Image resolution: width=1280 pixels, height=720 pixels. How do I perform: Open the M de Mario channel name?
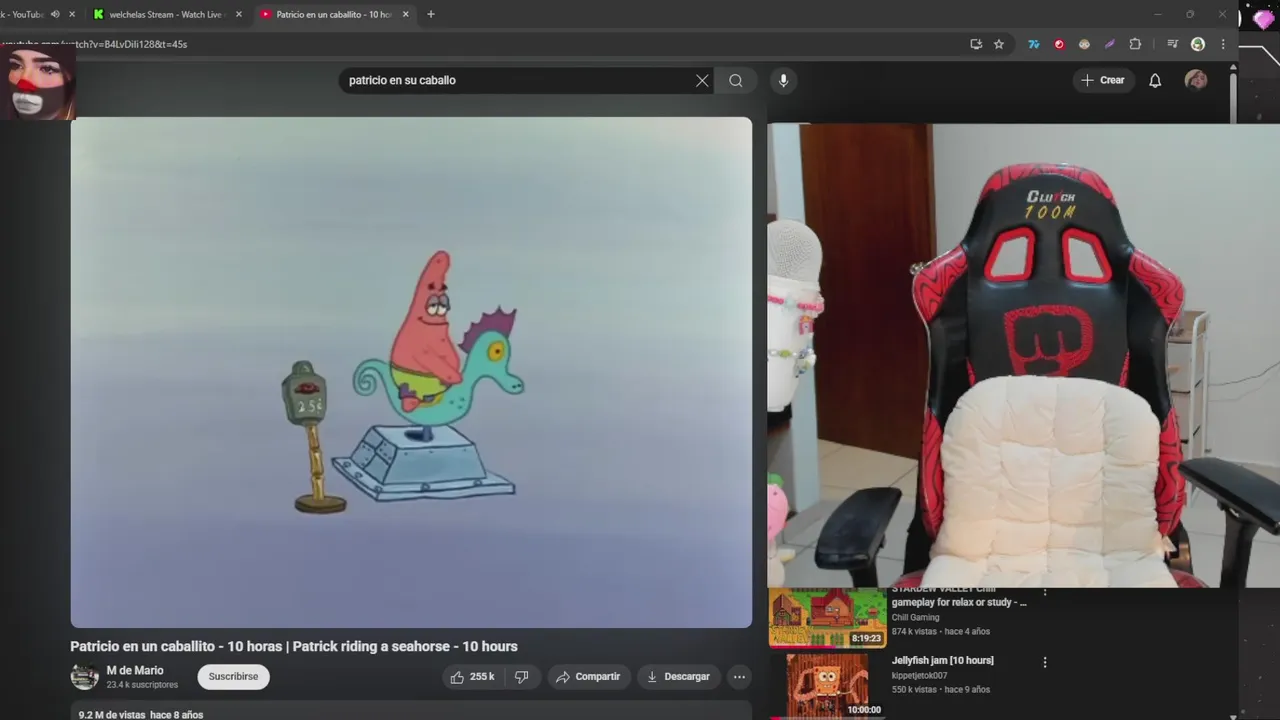135,671
